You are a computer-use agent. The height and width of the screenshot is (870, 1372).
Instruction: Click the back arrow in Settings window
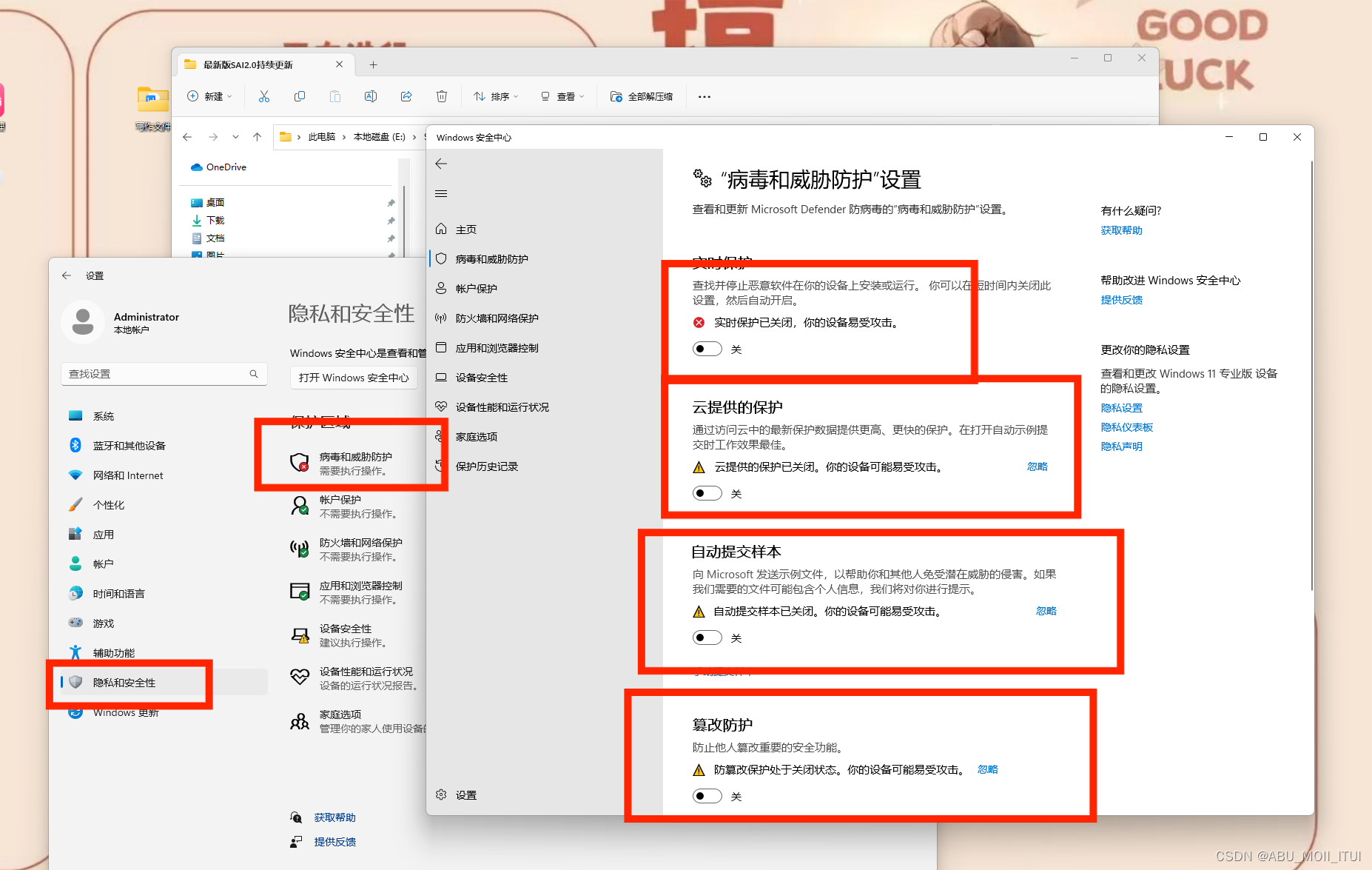[67, 275]
